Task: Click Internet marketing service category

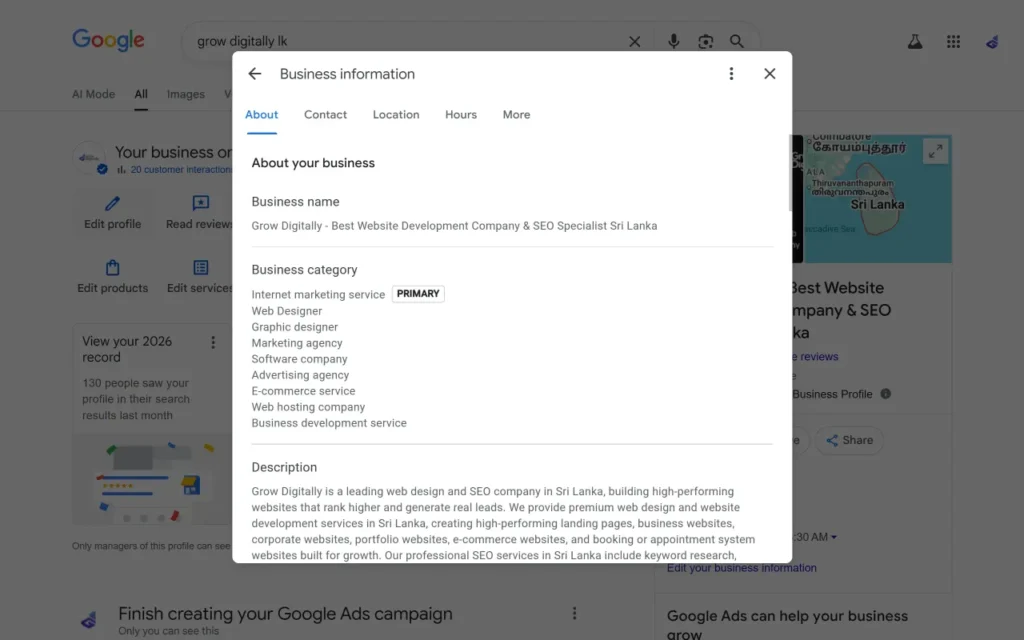Action: pyautogui.click(x=318, y=295)
